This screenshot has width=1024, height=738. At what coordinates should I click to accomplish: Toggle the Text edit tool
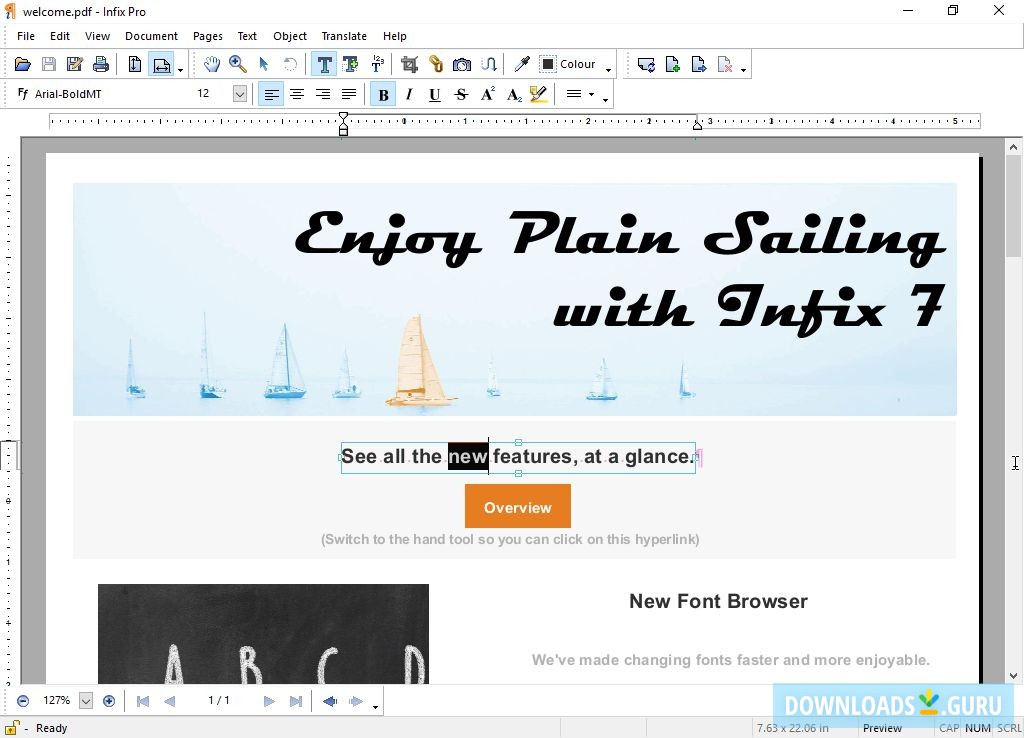tap(324, 64)
